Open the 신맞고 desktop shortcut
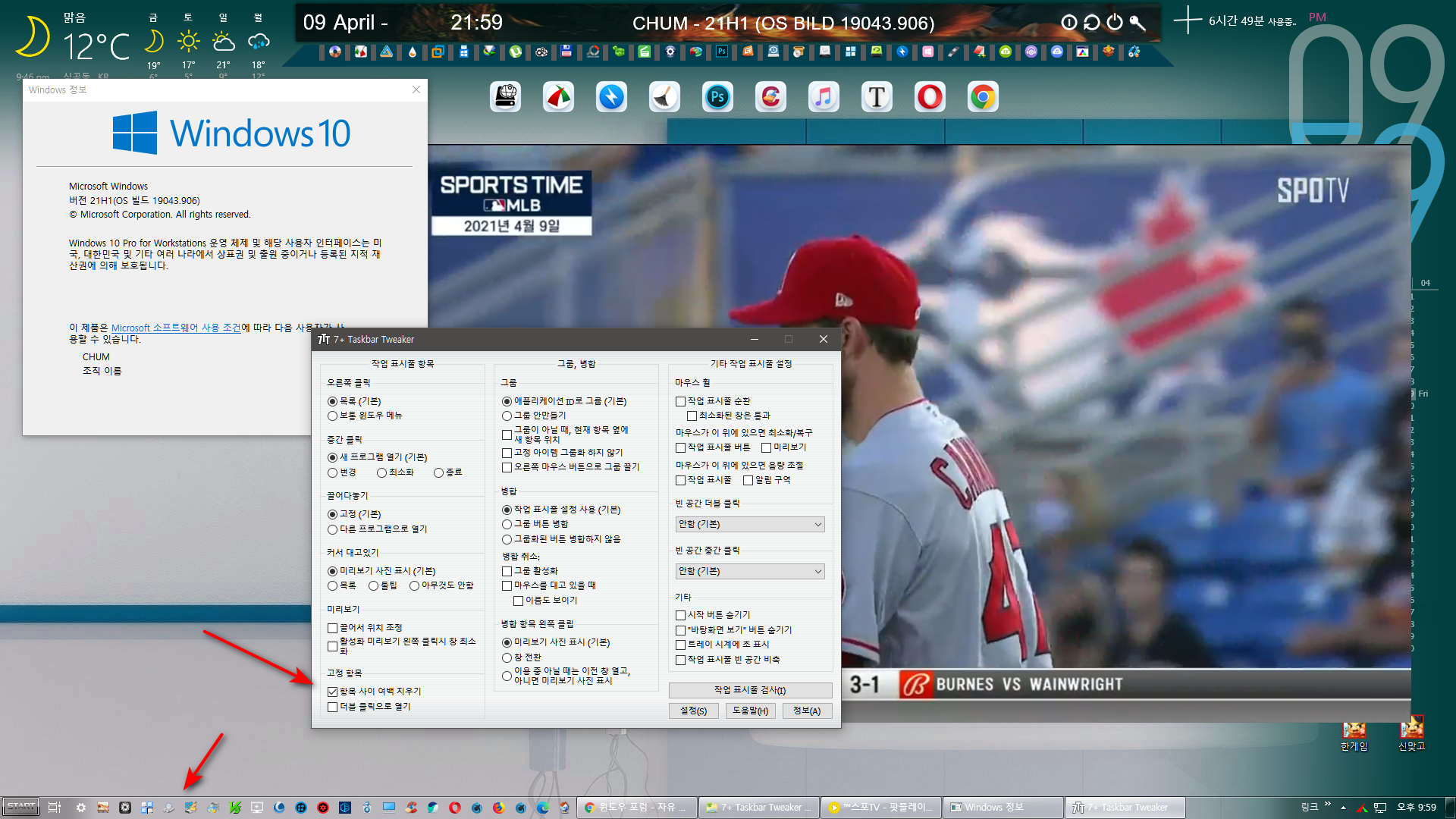Viewport: 1456px width, 819px height. tap(1411, 734)
